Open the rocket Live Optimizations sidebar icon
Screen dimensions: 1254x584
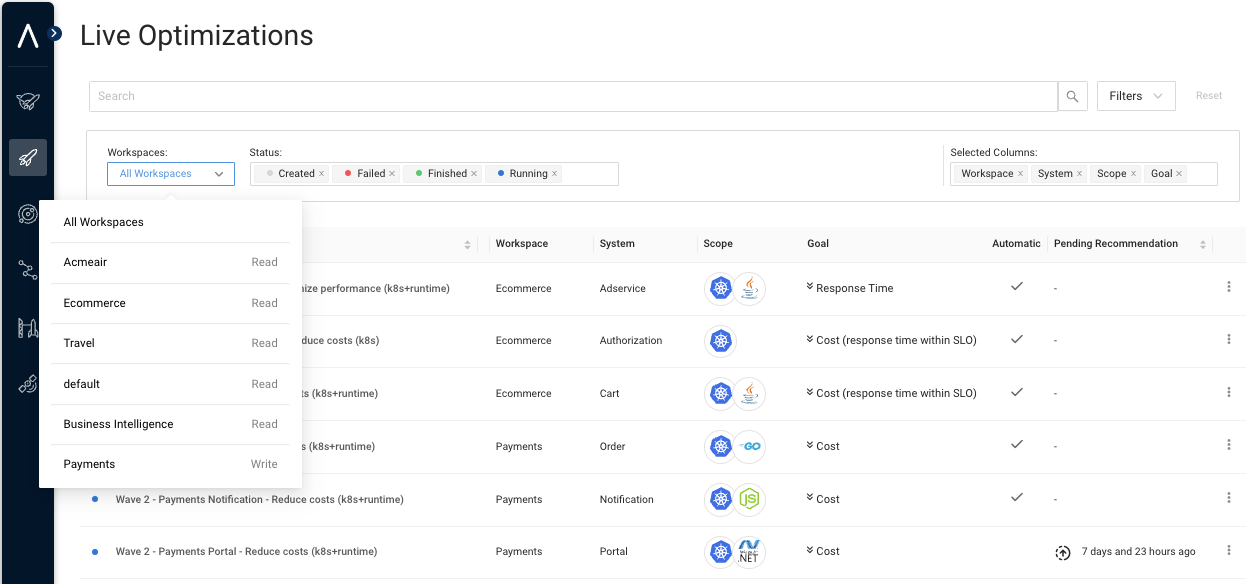tap(28, 157)
